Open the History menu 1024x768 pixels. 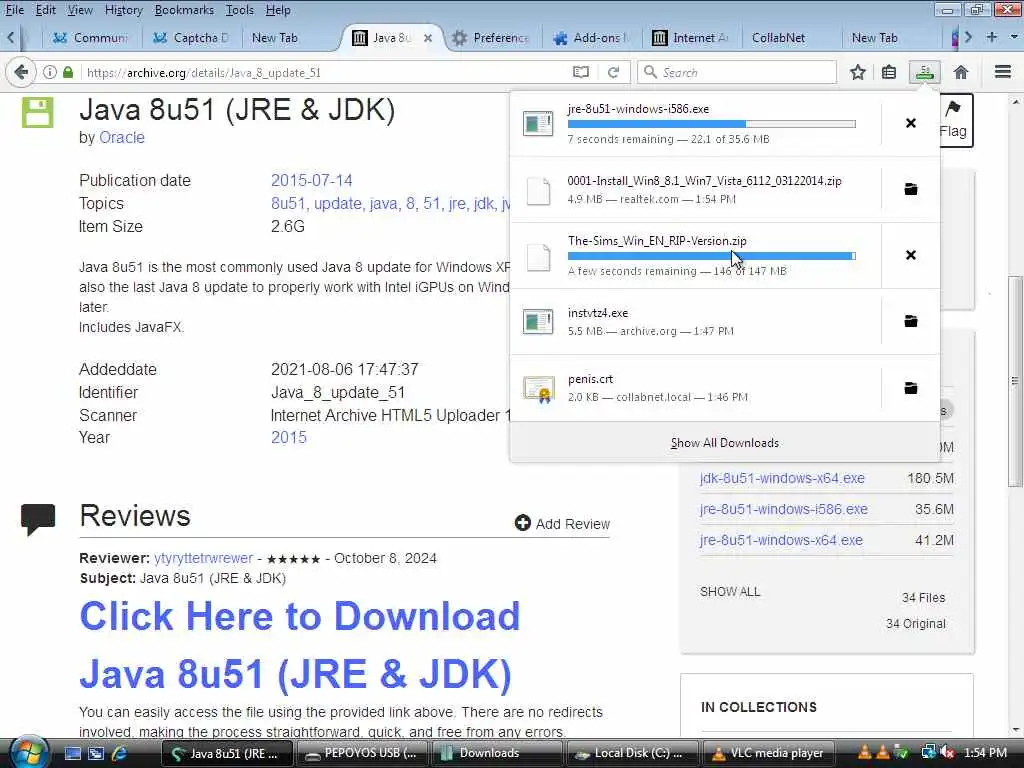coord(123,10)
